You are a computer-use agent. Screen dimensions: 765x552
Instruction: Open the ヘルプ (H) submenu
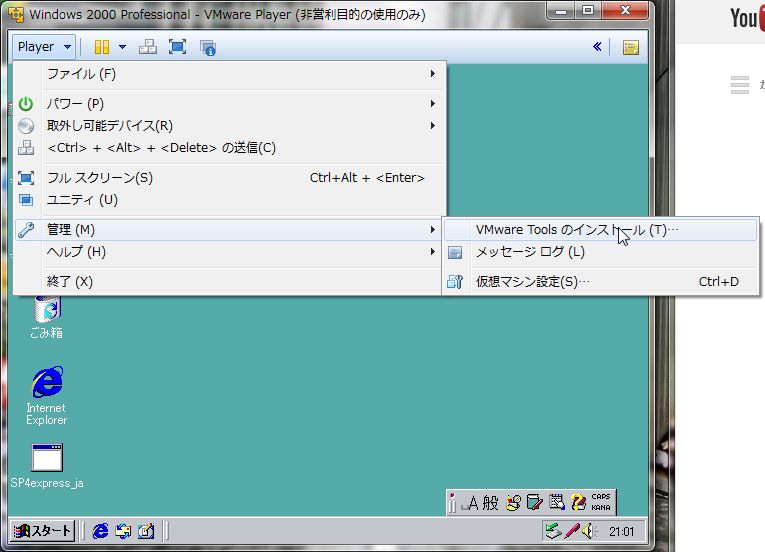[229, 252]
